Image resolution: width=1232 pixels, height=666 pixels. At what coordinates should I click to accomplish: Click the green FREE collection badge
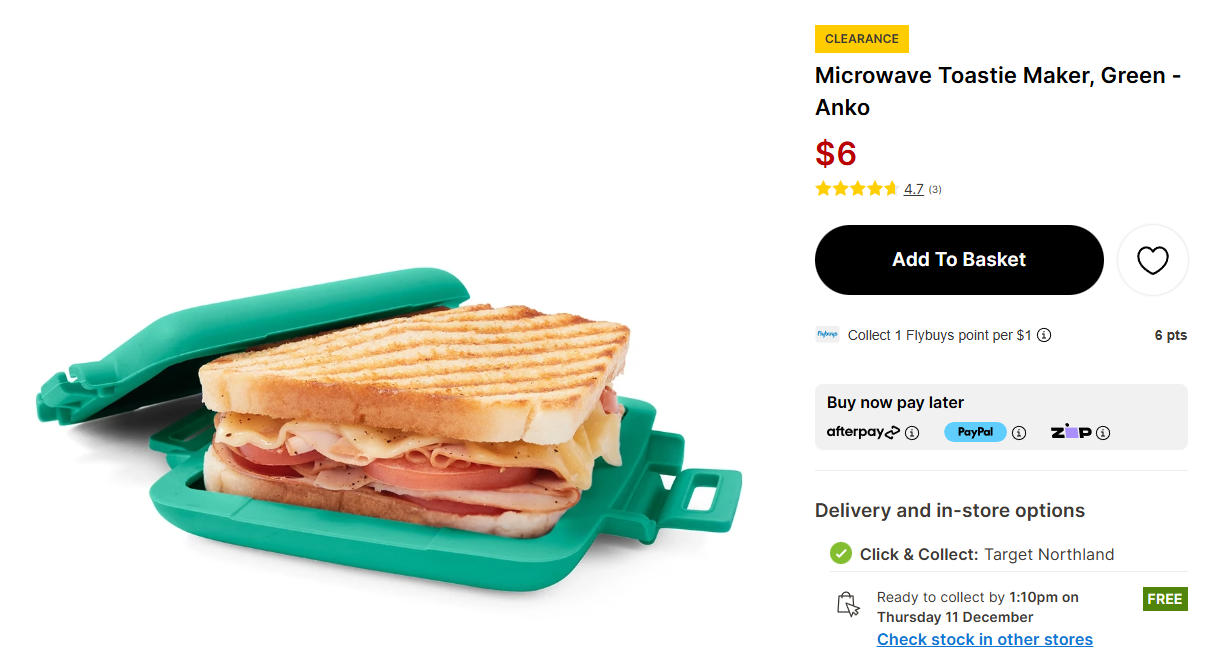(1165, 599)
